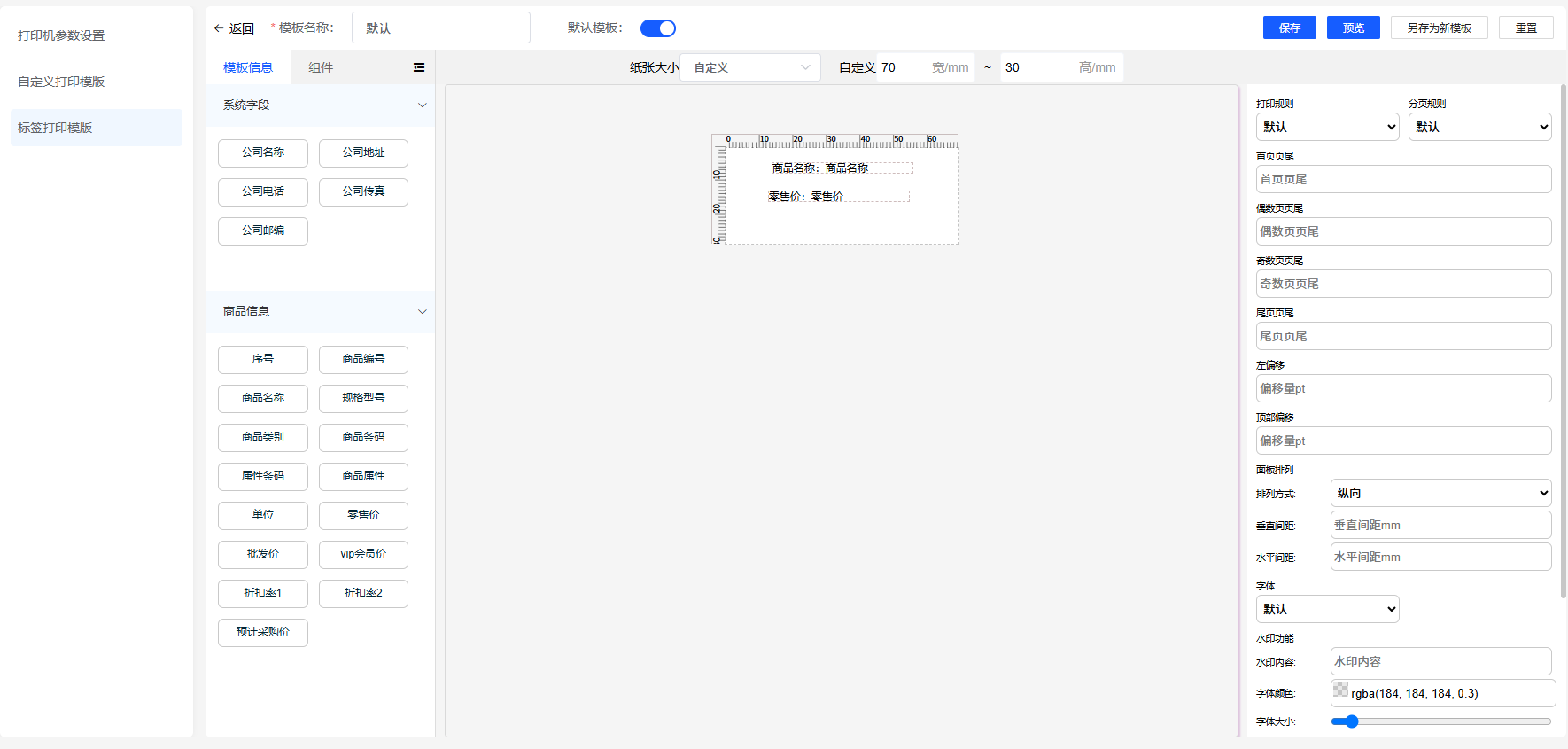The height and width of the screenshot is (749, 1568).
Task: Click the 公司名称 field button
Action: click(x=263, y=152)
